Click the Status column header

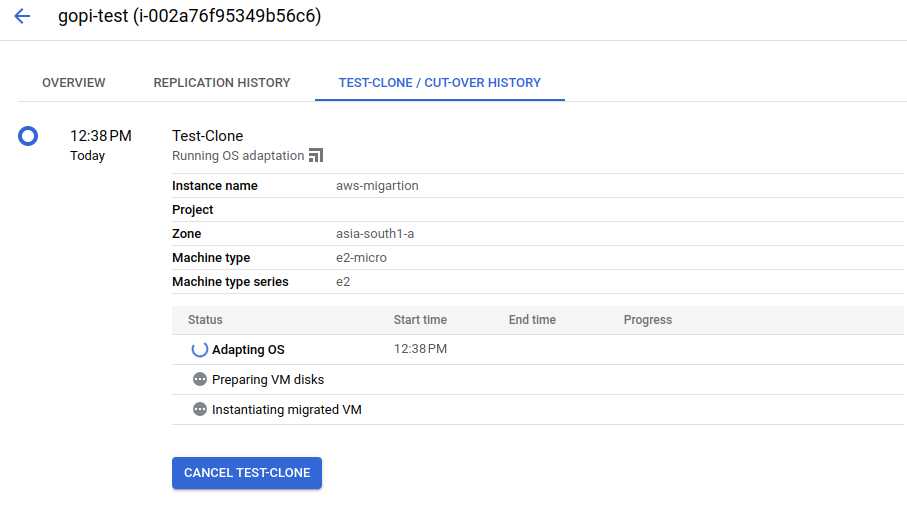pyautogui.click(x=205, y=320)
